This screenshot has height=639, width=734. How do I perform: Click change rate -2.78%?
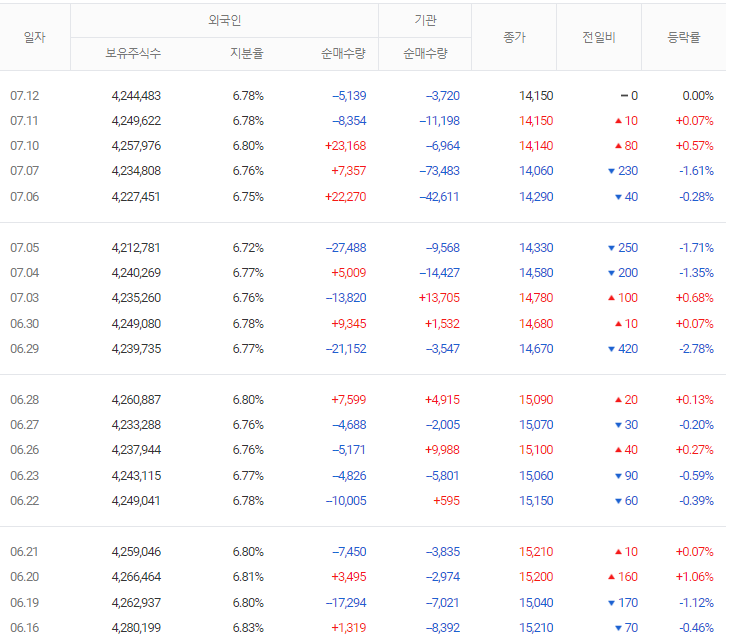point(697,349)
